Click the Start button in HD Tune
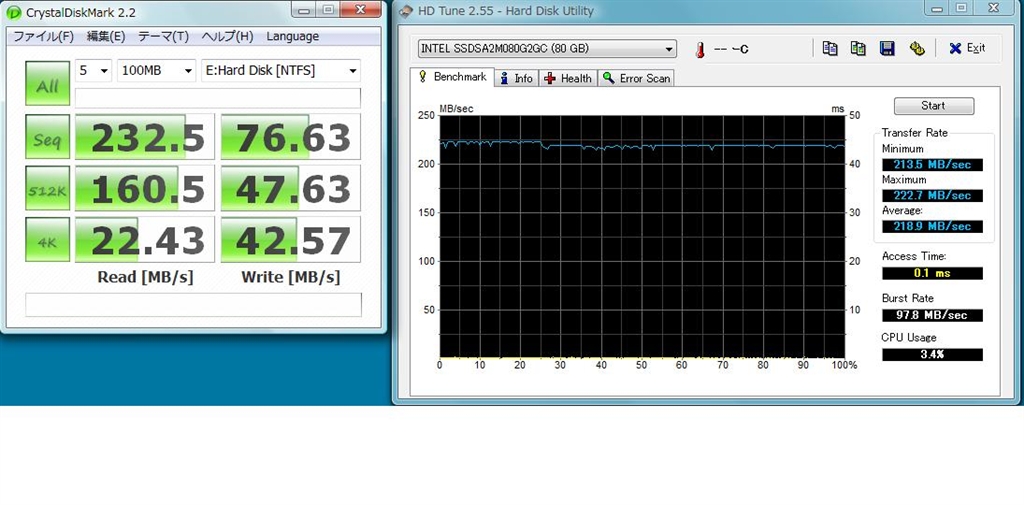 click(x=933, y=106)
